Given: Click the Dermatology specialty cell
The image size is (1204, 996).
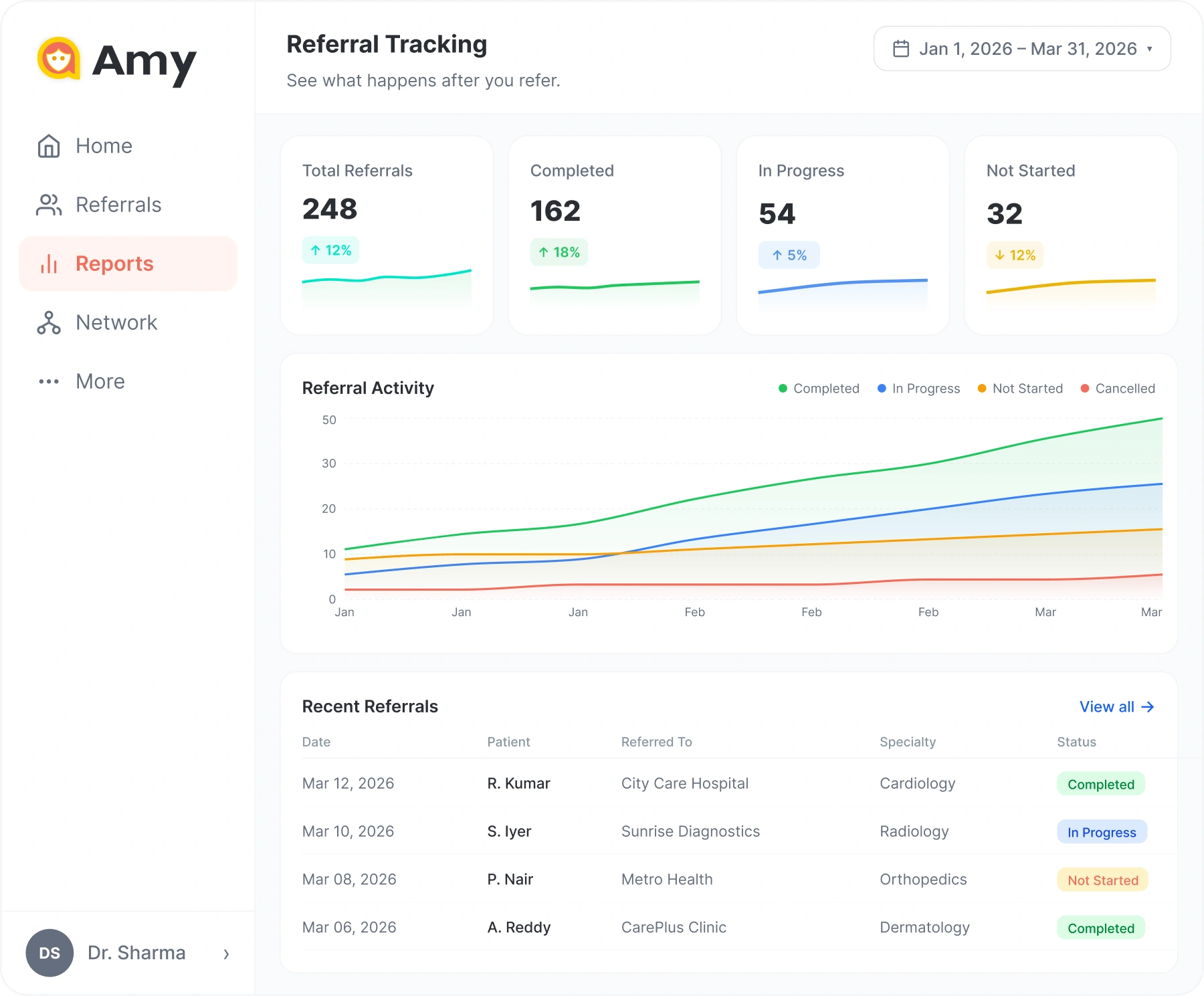Looking at the screenshot, I should click(x=924, y=928).
